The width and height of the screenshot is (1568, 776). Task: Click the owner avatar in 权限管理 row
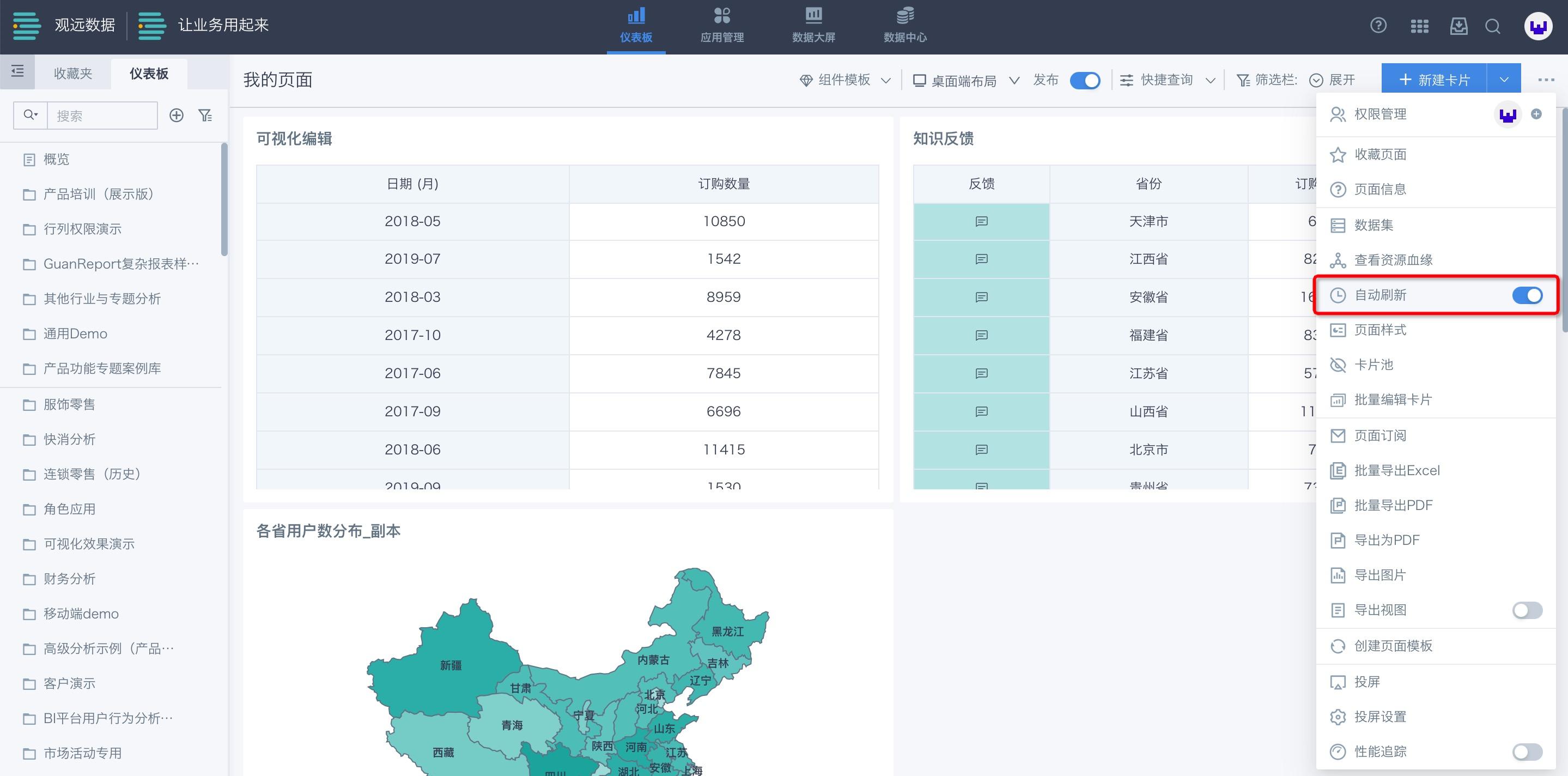click(x=1508, y=114)
